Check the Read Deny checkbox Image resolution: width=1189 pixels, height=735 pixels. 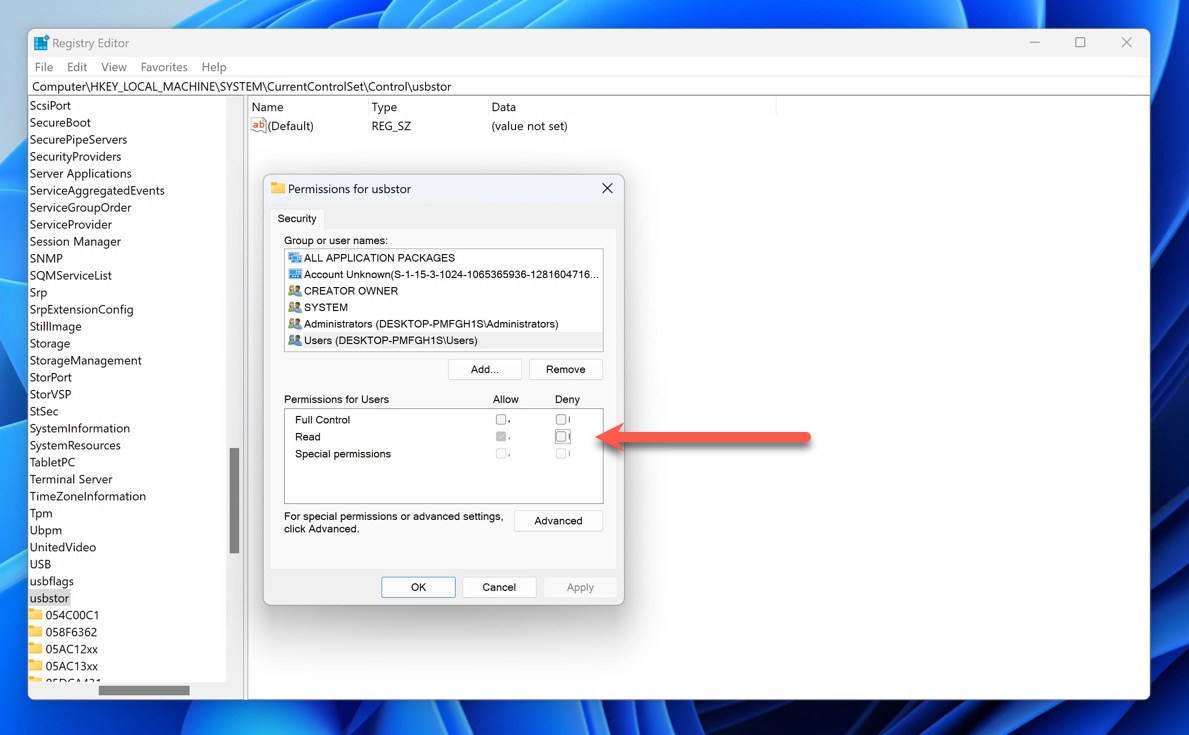[x=561, y=436]
